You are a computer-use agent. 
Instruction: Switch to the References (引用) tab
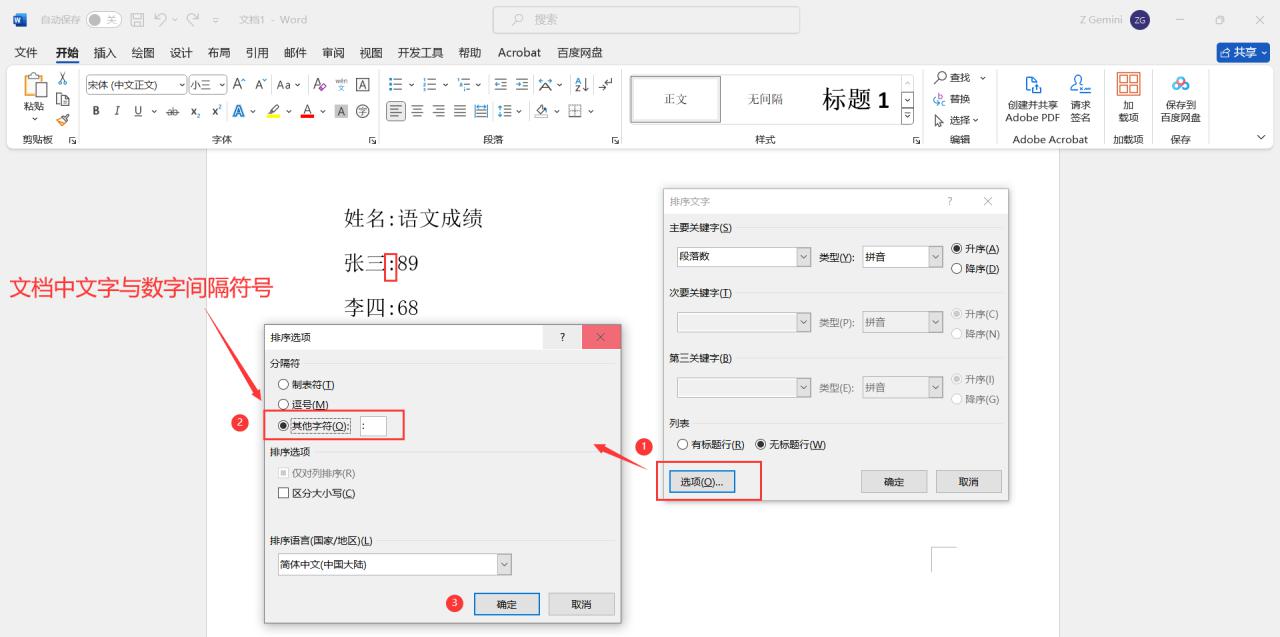pos(257,53)
